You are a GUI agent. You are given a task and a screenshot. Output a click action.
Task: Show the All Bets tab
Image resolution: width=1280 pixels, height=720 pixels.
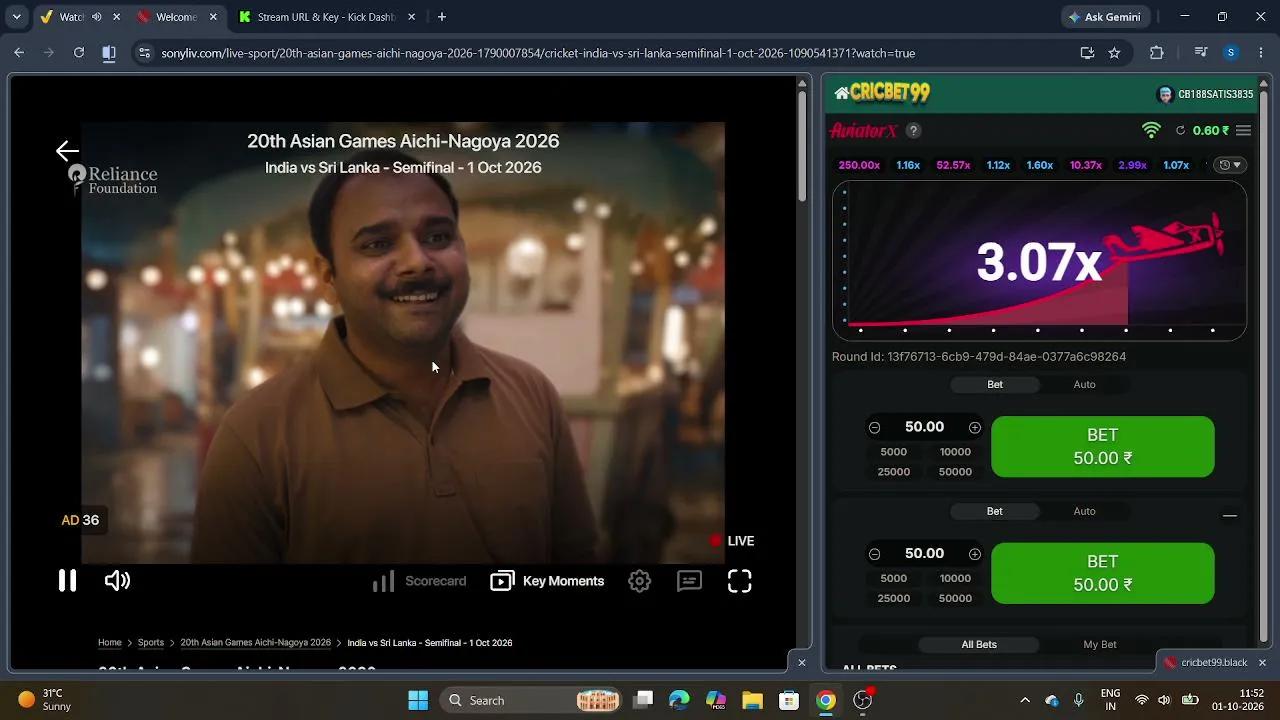click(979, 644)
